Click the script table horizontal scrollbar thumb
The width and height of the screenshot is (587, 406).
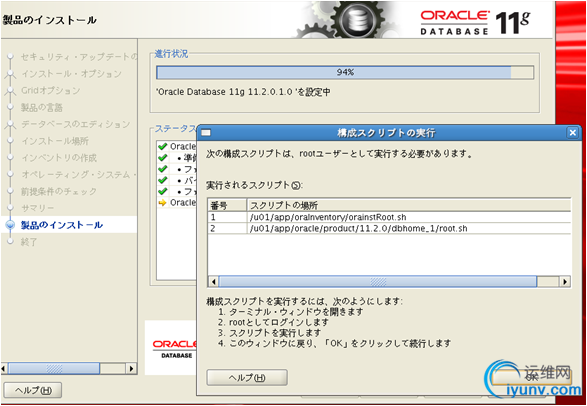coord(378,281)
